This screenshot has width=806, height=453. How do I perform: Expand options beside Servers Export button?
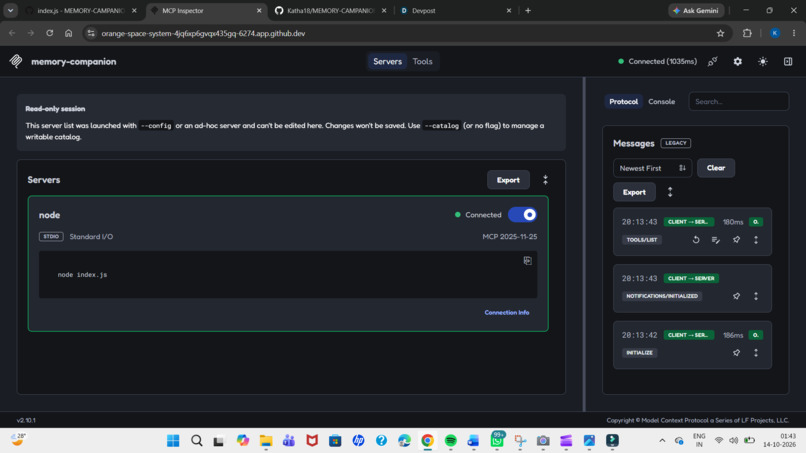tap(545, 180)
